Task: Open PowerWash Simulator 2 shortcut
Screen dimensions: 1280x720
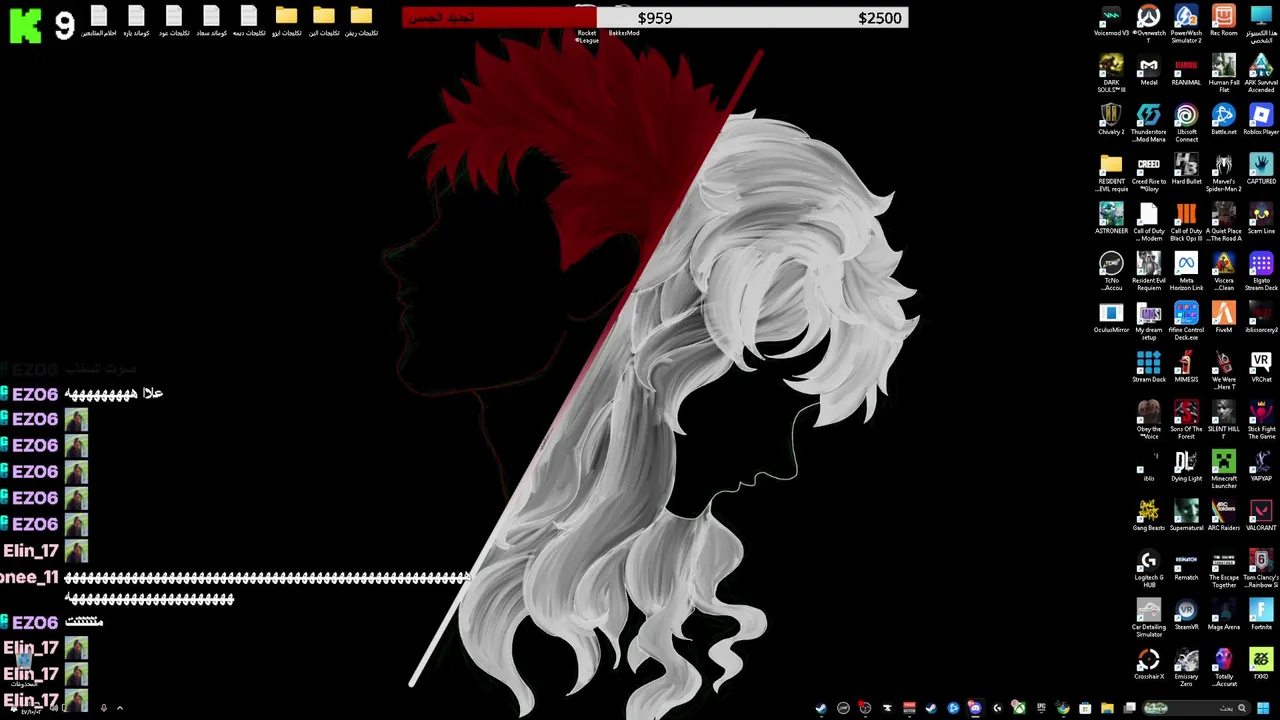Action: pyautogui.click(x=1186, y=23)
